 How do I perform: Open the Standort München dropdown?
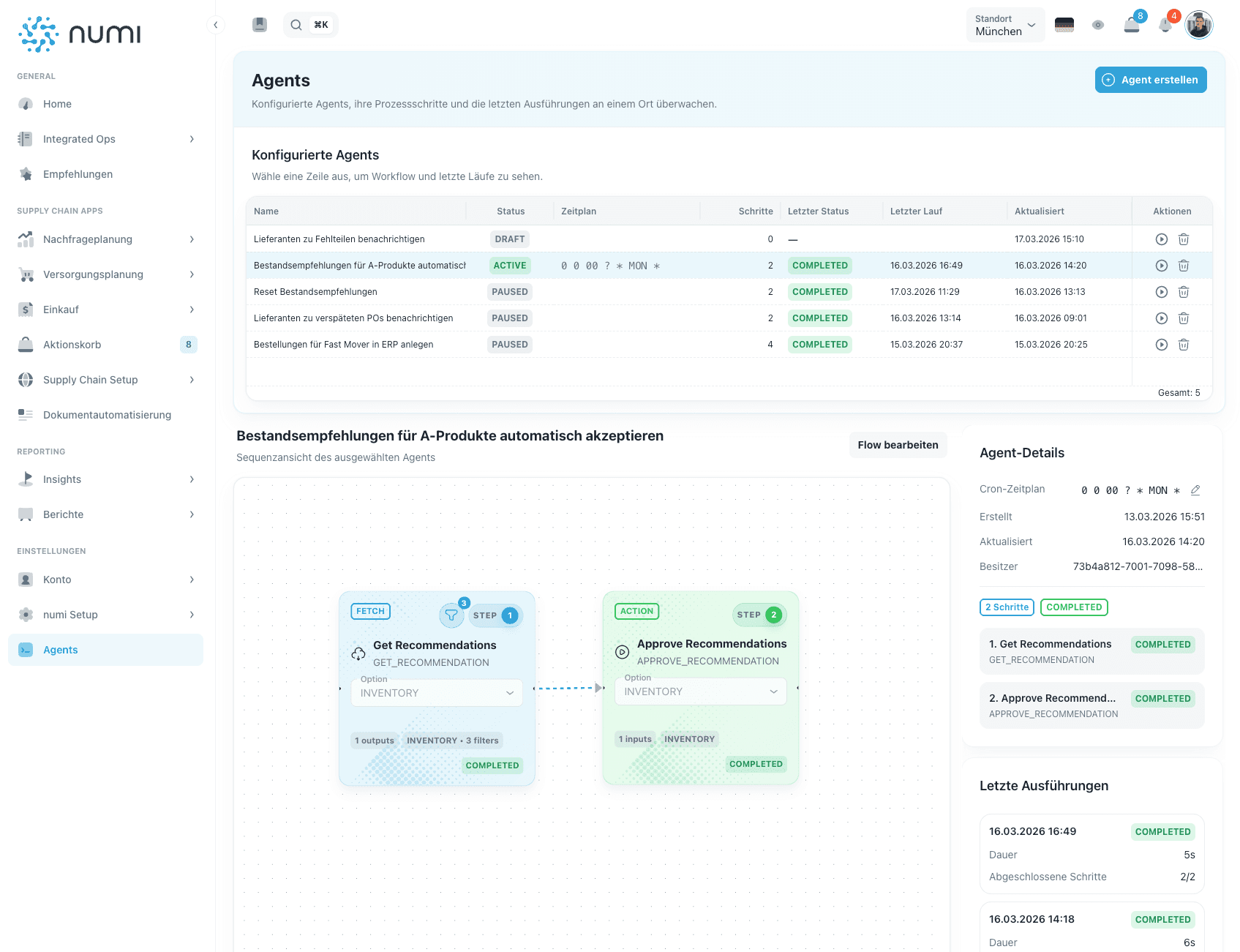[1005, 26]
